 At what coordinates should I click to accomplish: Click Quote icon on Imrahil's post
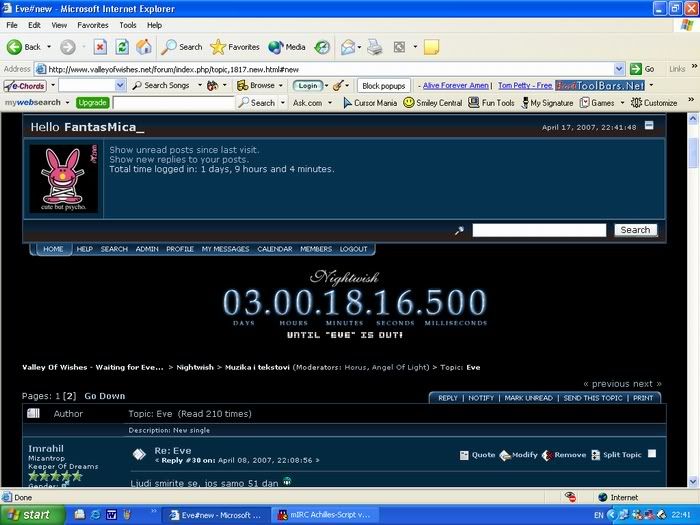464,455
